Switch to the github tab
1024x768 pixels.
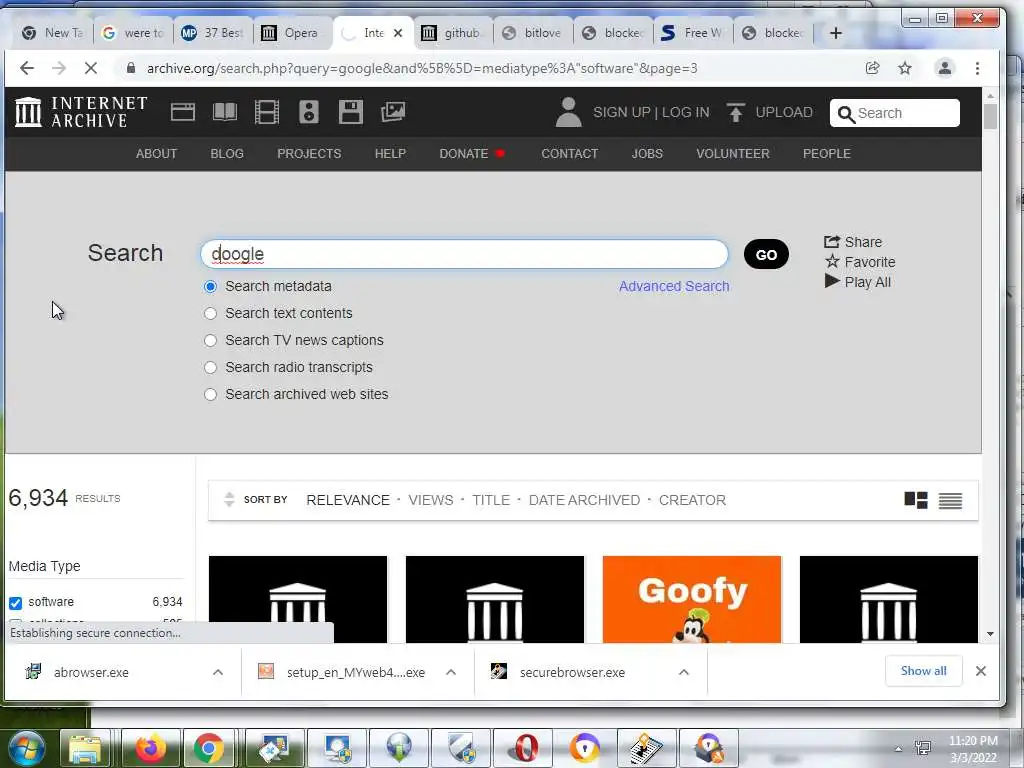click(453, 33)
